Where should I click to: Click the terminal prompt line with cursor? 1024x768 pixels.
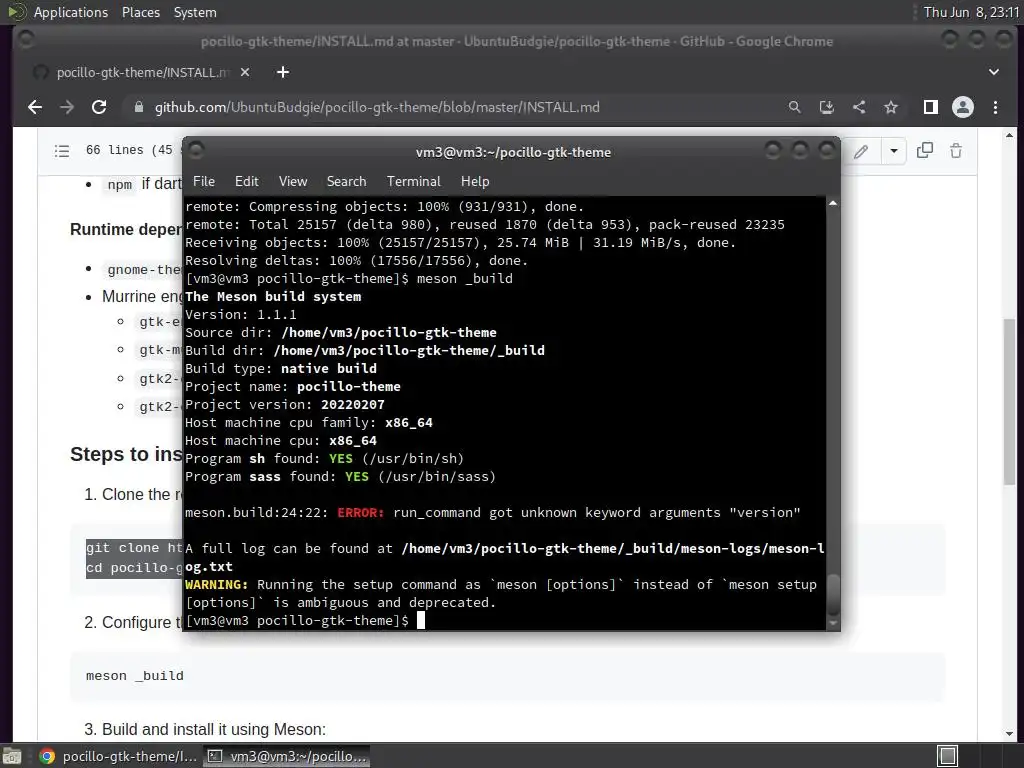click(305, 620)
